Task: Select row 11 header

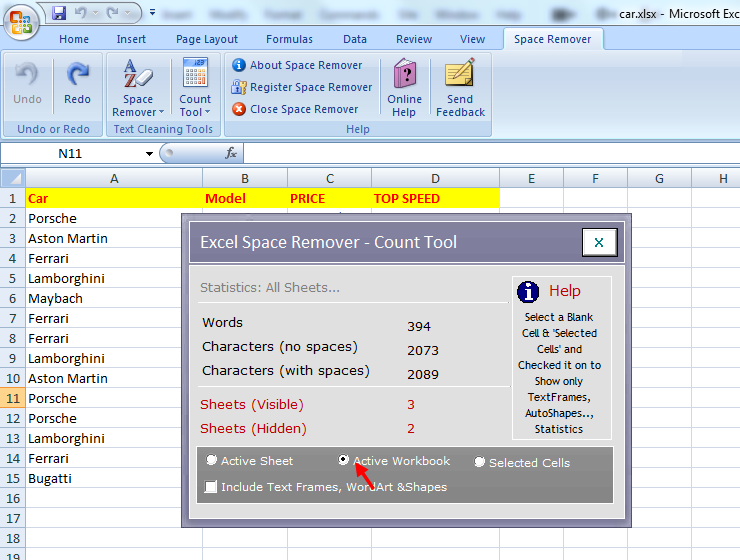Action: click(x=13, y=399)
